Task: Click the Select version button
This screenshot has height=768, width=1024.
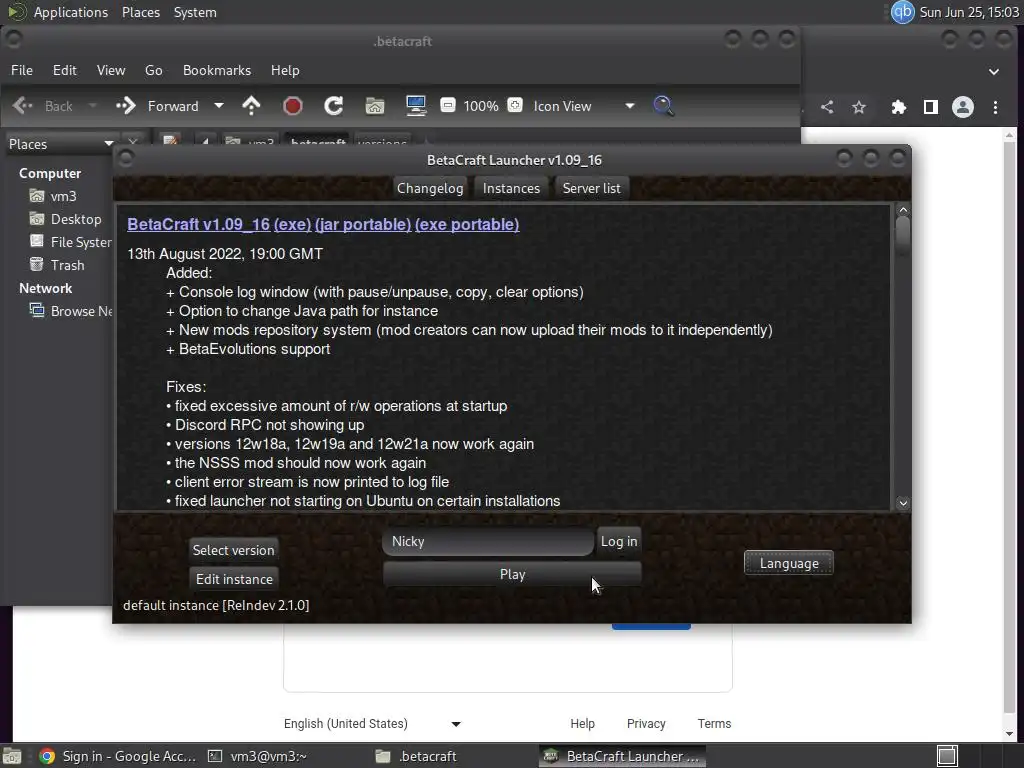Action: pos(234,551)
